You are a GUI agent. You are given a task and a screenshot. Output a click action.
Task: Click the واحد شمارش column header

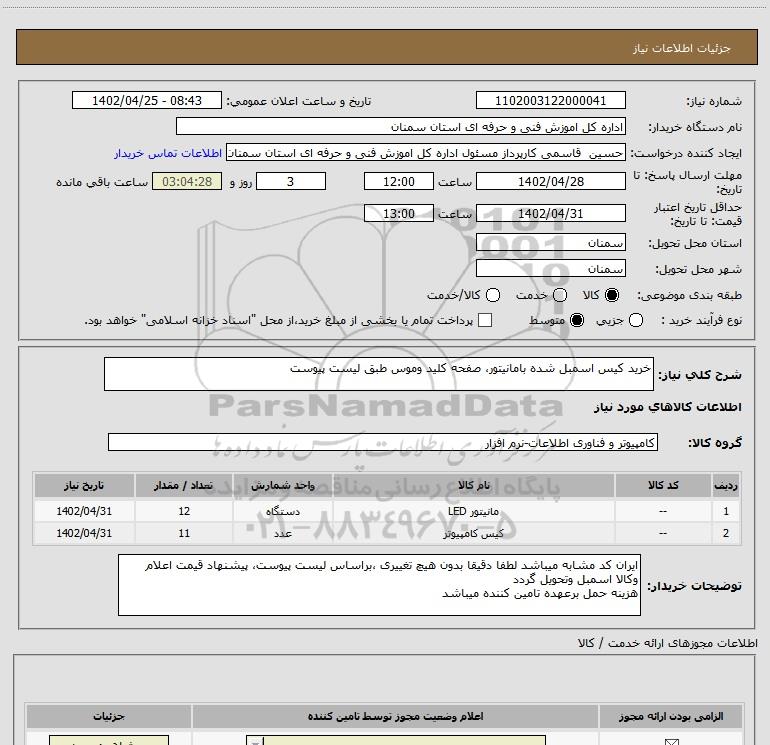(x=283, y=485)
